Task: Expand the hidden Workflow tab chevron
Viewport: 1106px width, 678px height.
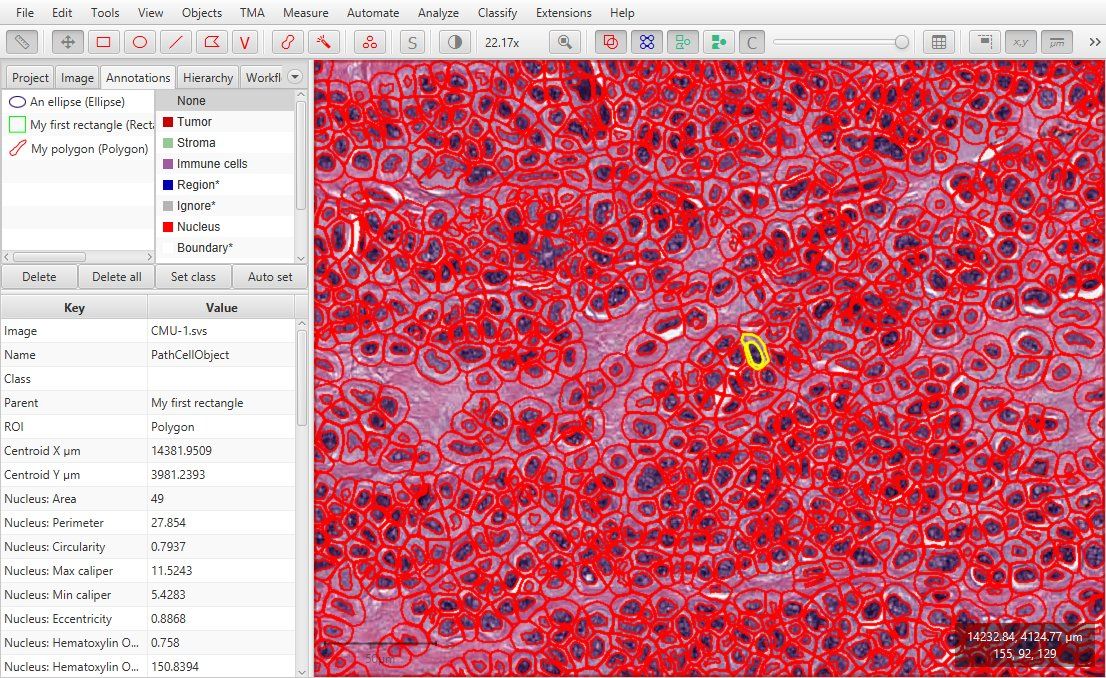Action: [x=295, y=77]
